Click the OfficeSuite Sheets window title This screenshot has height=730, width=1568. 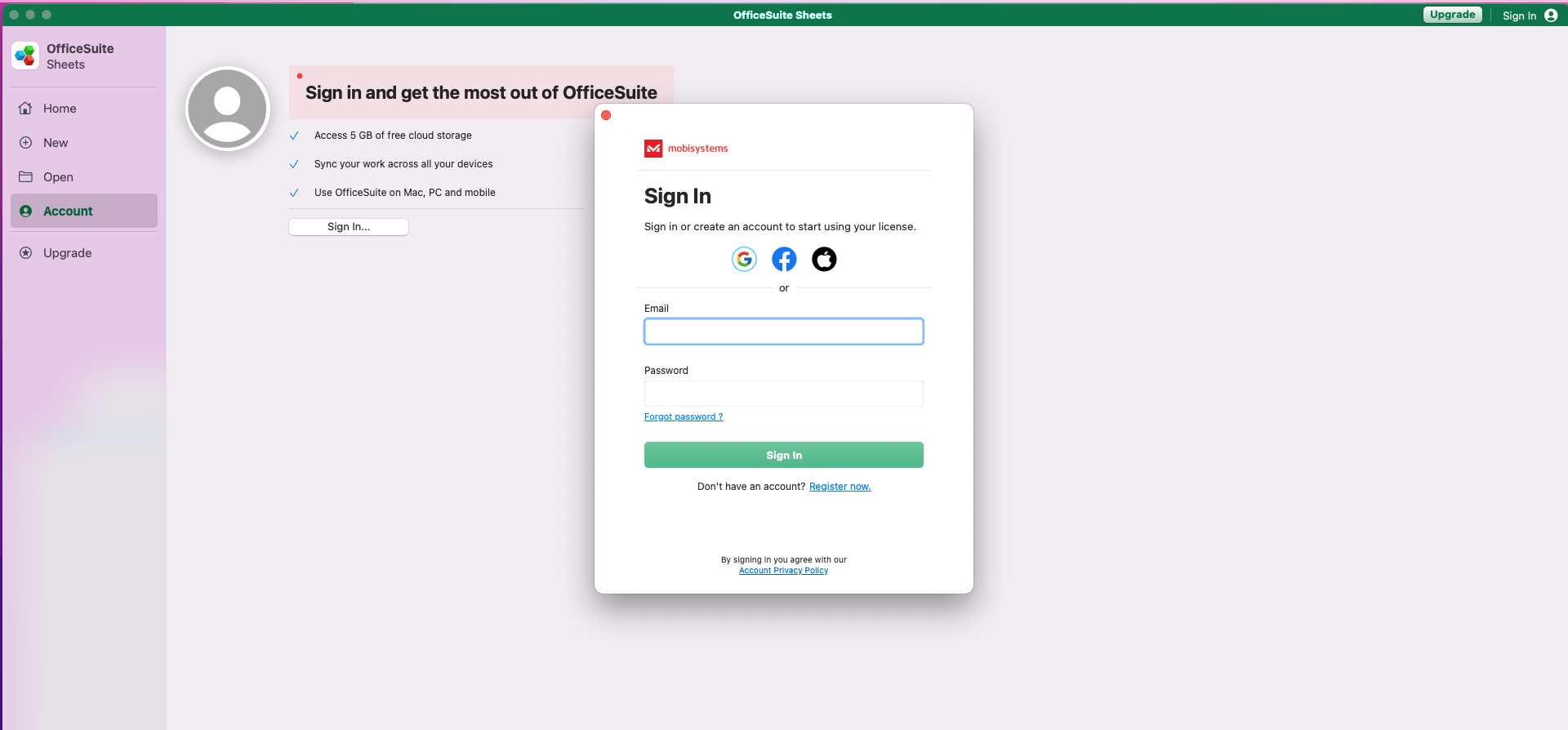[x=782, y=15]
